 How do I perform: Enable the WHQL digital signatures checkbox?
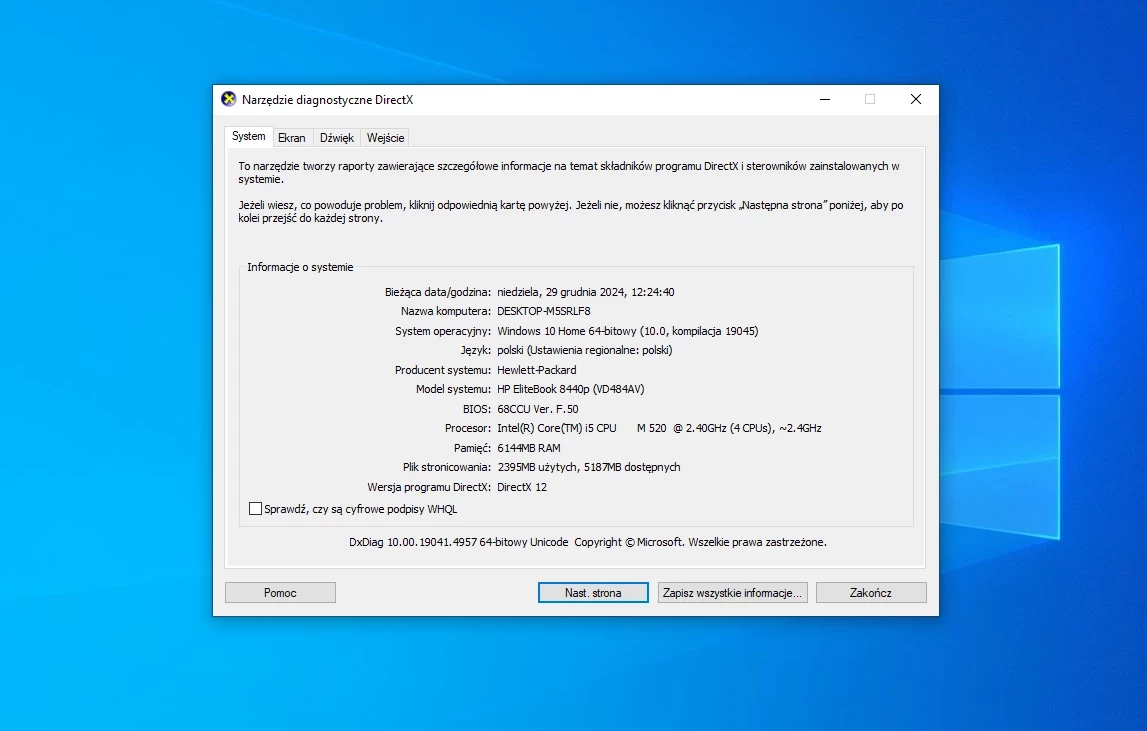point(255,509)
